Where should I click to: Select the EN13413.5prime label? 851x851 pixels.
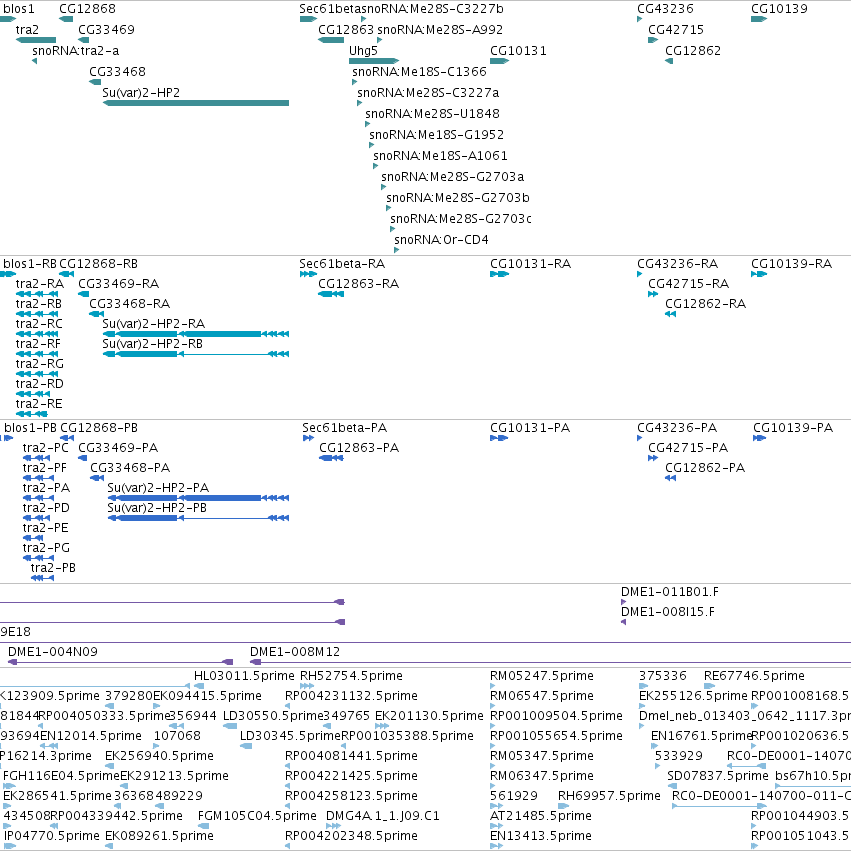click(541, 836)
